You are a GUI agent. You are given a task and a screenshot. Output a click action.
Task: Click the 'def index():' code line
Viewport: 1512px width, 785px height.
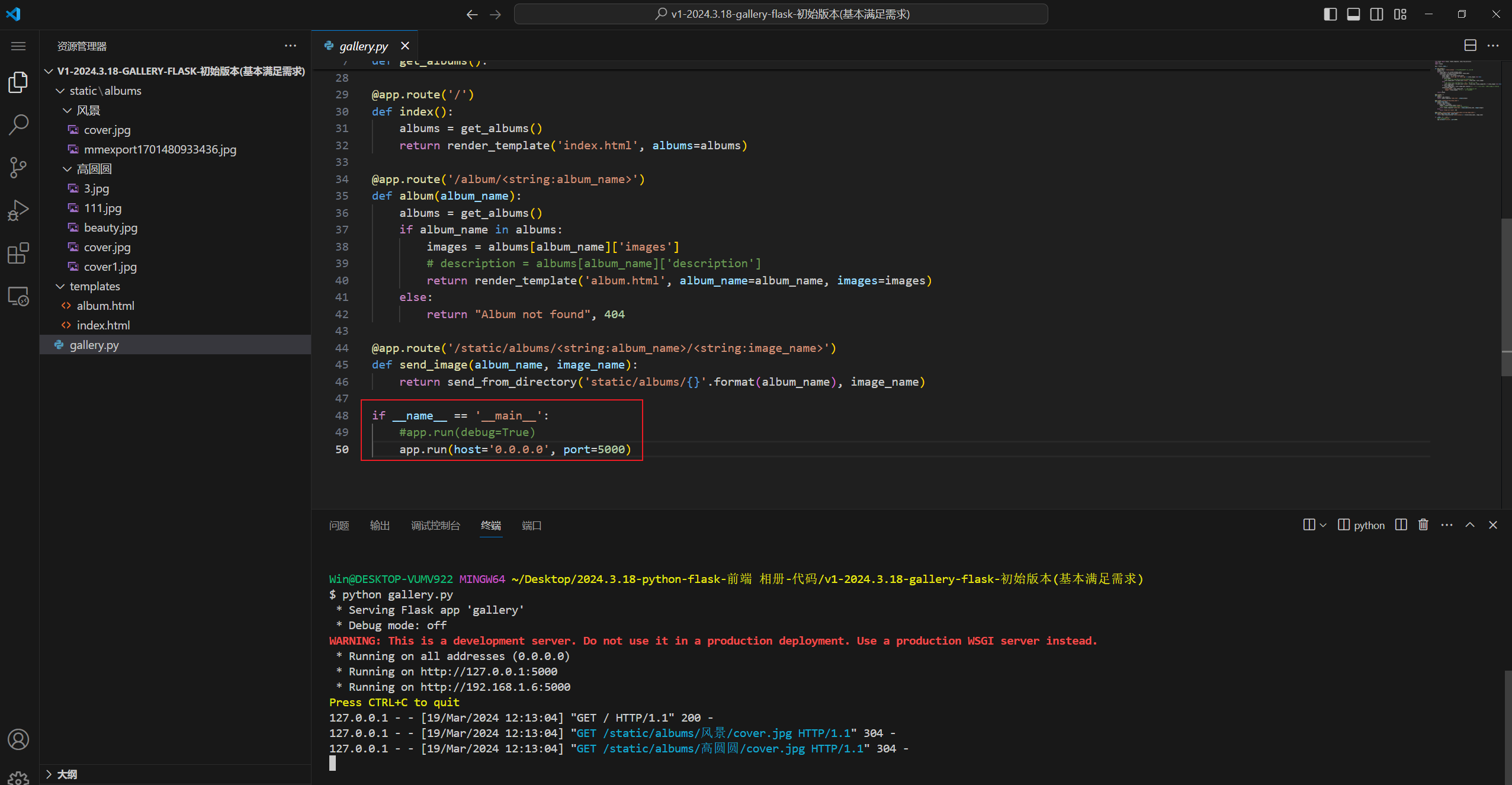(412, 111)
